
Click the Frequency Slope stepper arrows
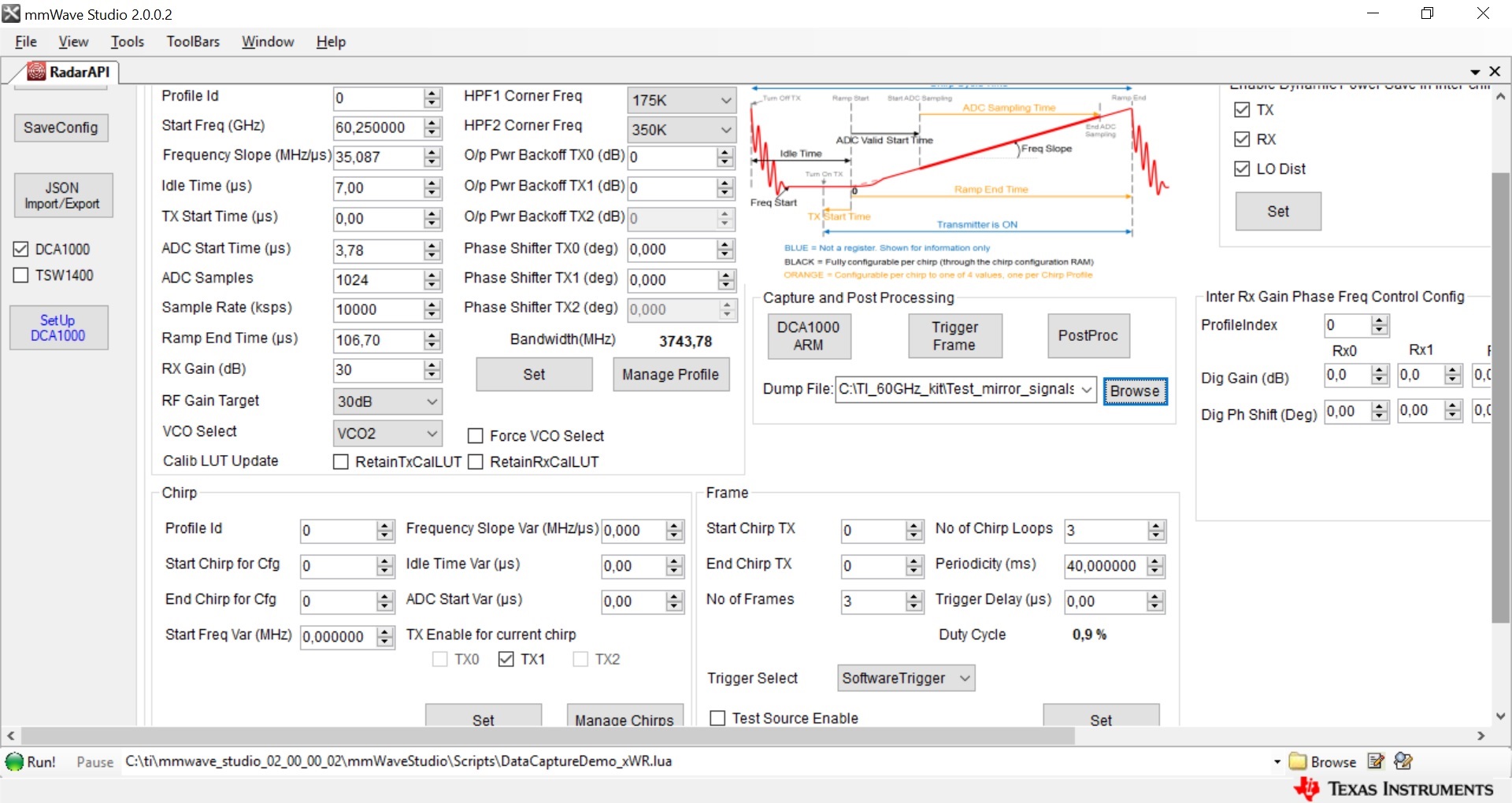432,157
